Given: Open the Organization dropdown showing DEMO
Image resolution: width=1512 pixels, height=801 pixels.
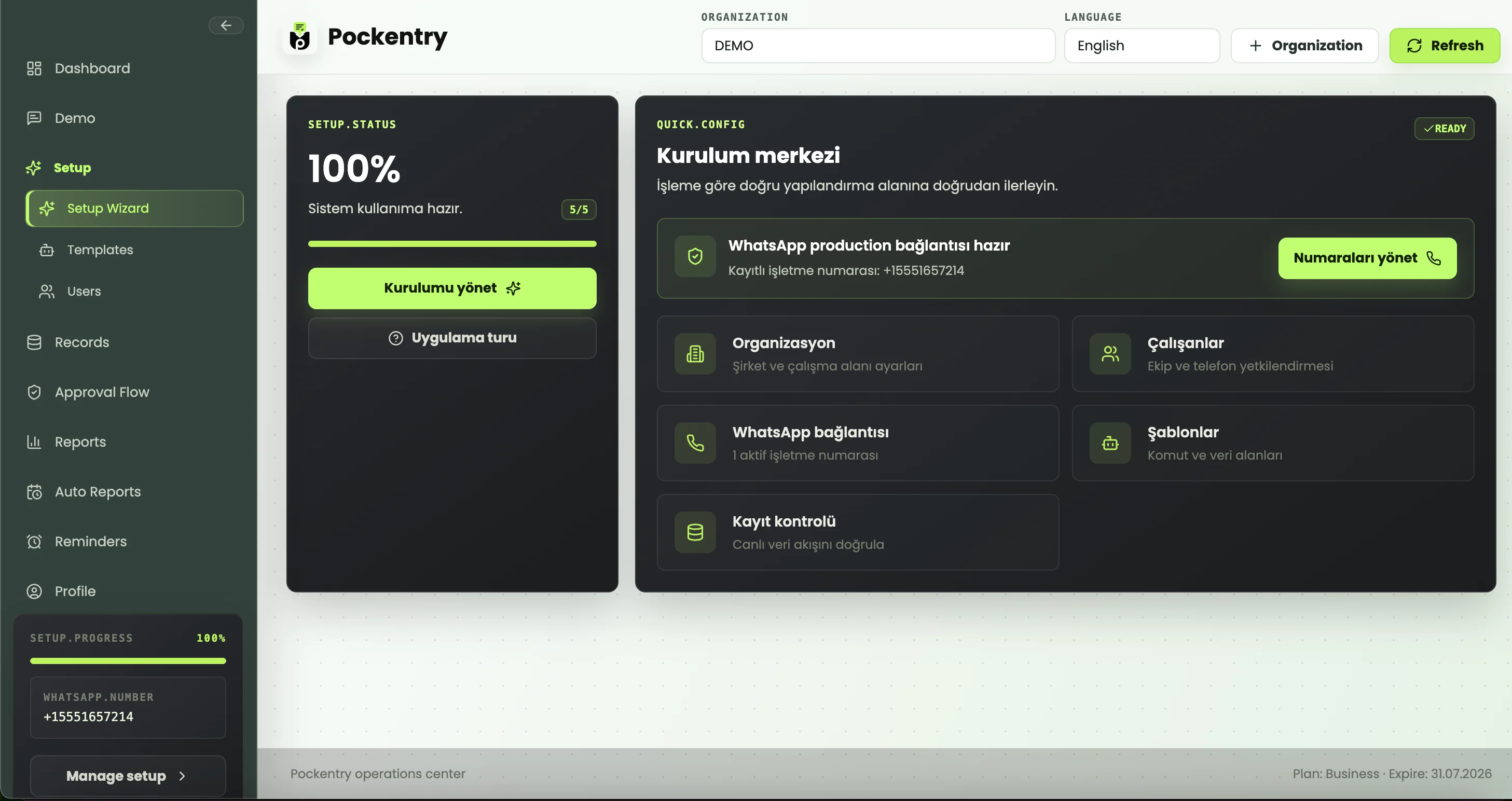Looking at the screenshot, I should pos(878,46).
